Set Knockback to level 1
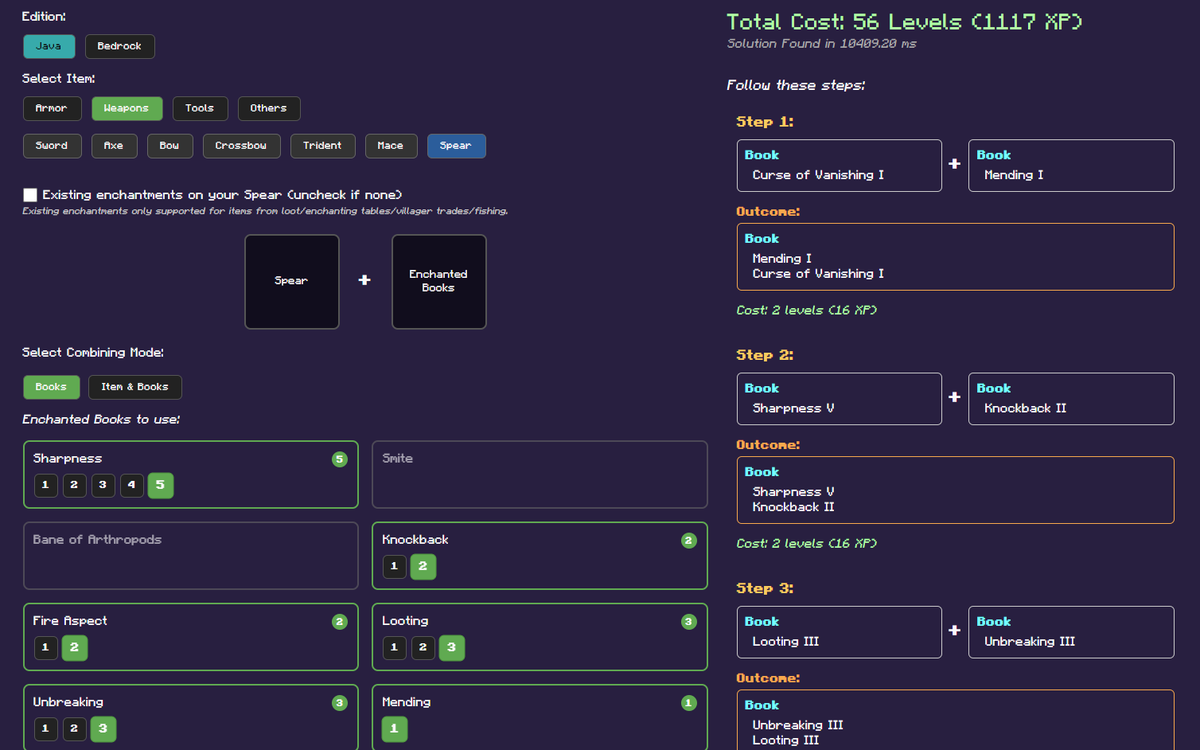Viewport: 1200px width, 750px height. (394, 567)
